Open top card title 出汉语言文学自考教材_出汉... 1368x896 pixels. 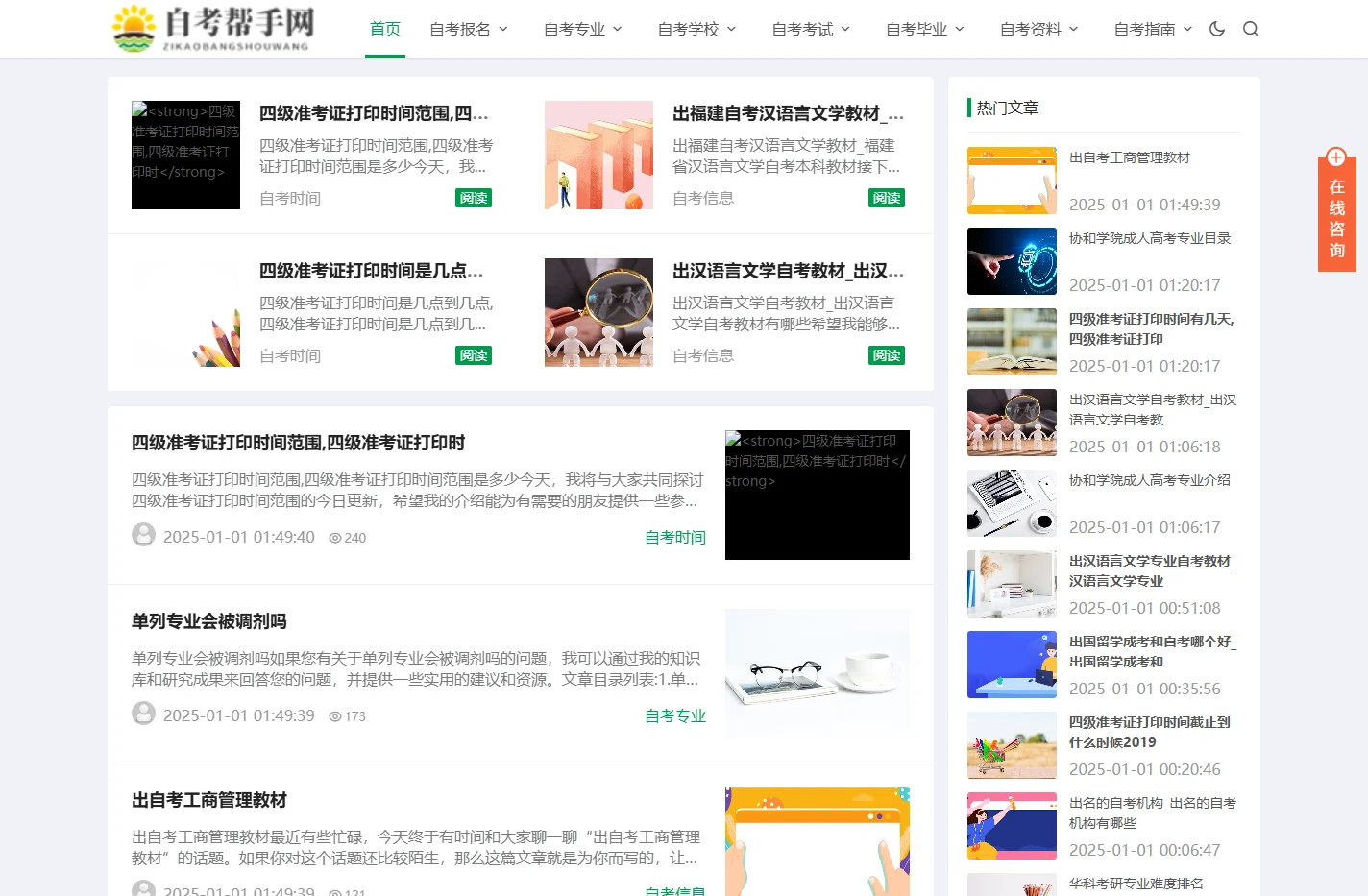[789, 271]
